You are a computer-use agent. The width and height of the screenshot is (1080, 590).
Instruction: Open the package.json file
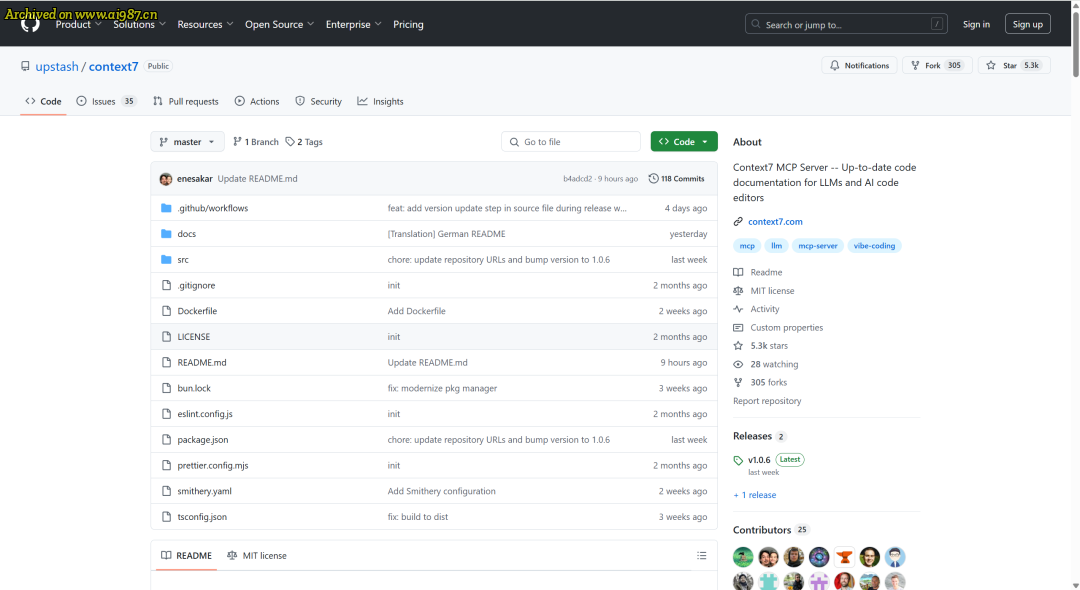click(x=202, y=440)
